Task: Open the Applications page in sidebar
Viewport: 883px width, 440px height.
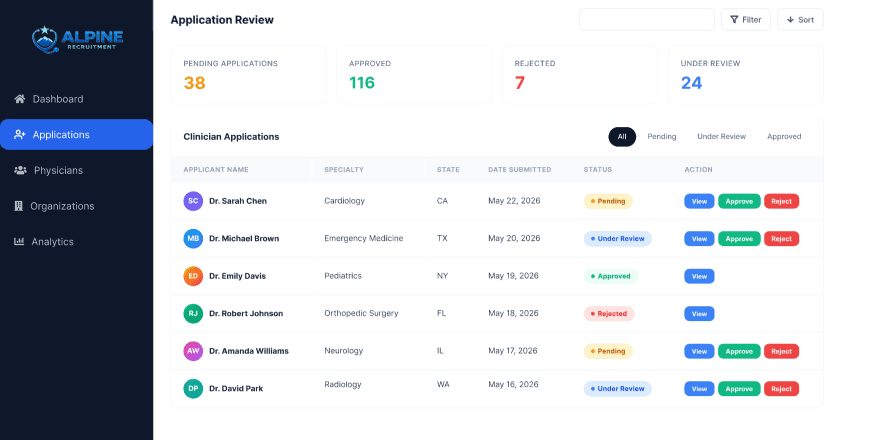Action: (77, 135)
